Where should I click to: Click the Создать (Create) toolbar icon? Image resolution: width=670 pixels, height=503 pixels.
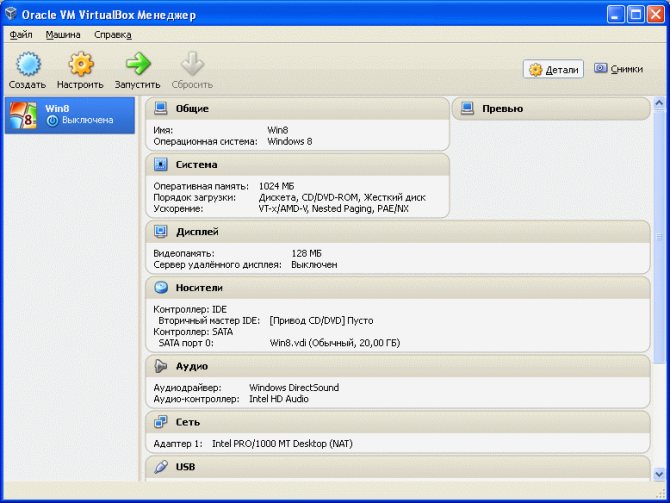pos(28,64)
